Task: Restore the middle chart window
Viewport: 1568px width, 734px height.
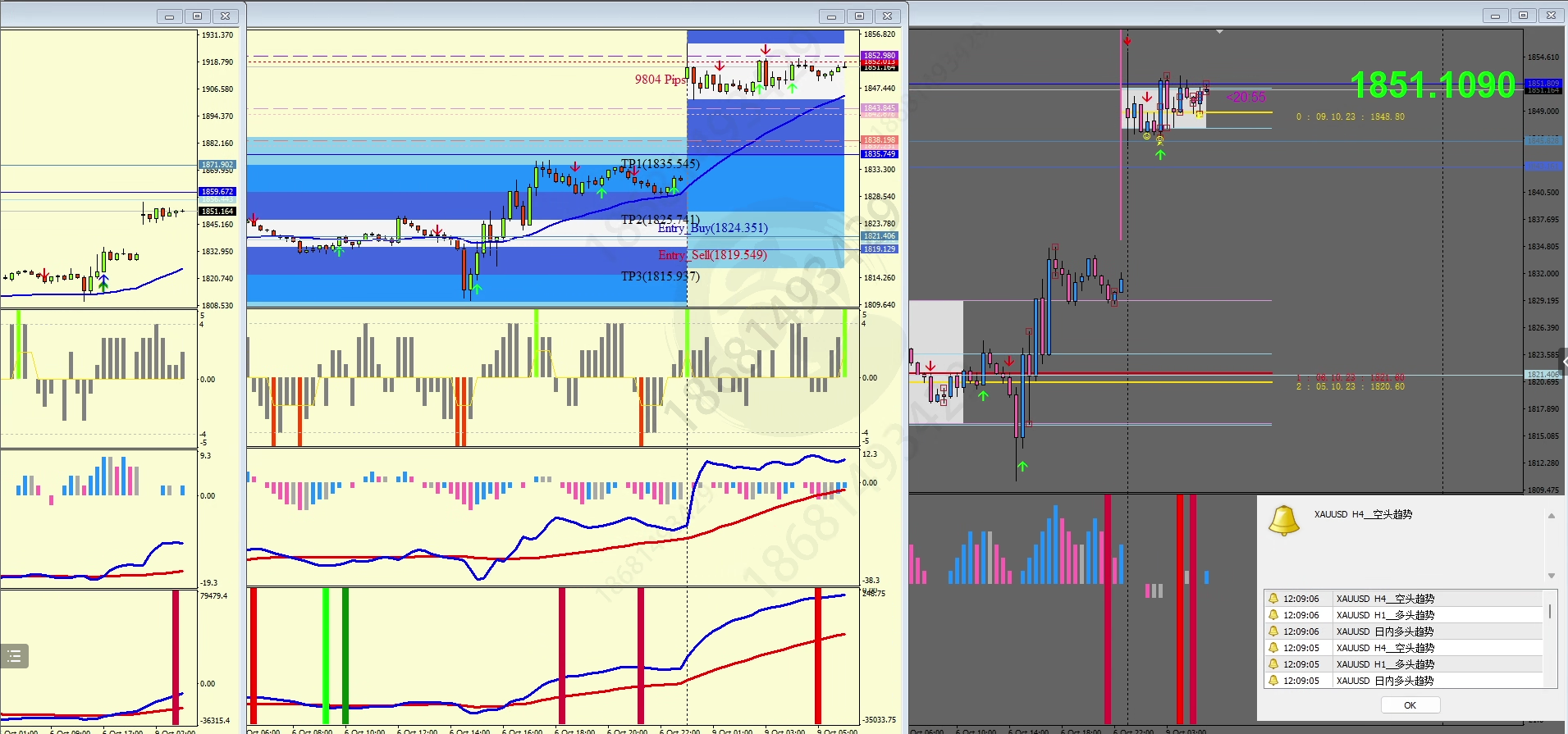Action: tap(859, 16)
